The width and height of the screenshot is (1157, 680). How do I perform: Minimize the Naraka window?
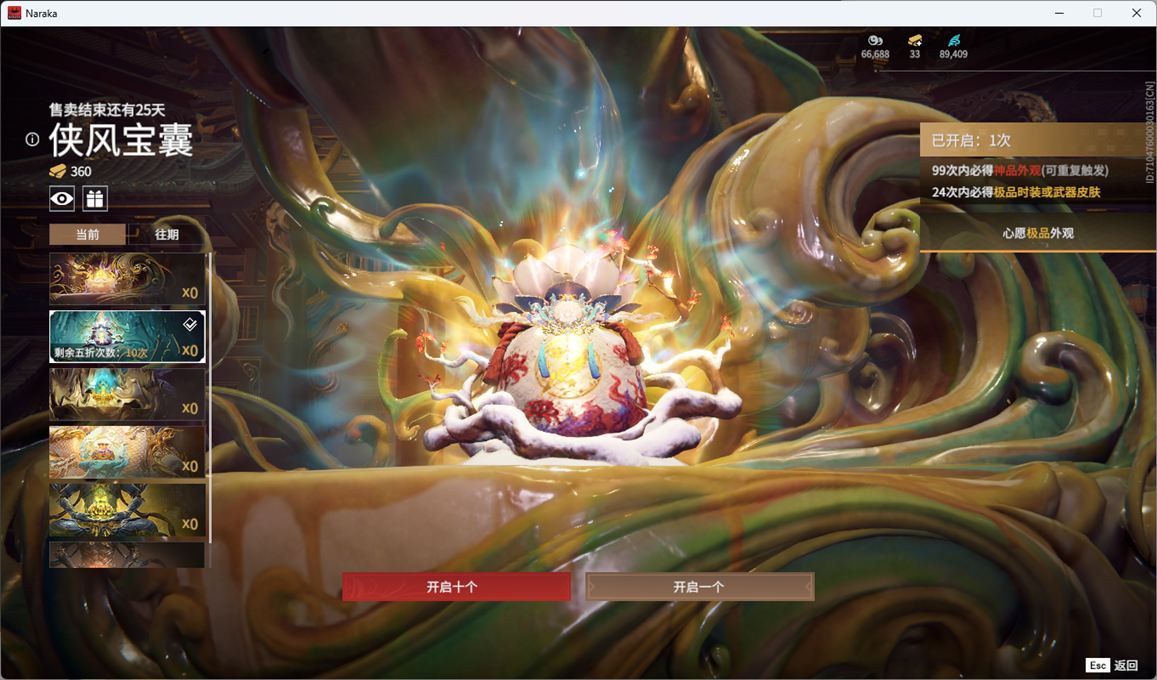coord(1060,13)
